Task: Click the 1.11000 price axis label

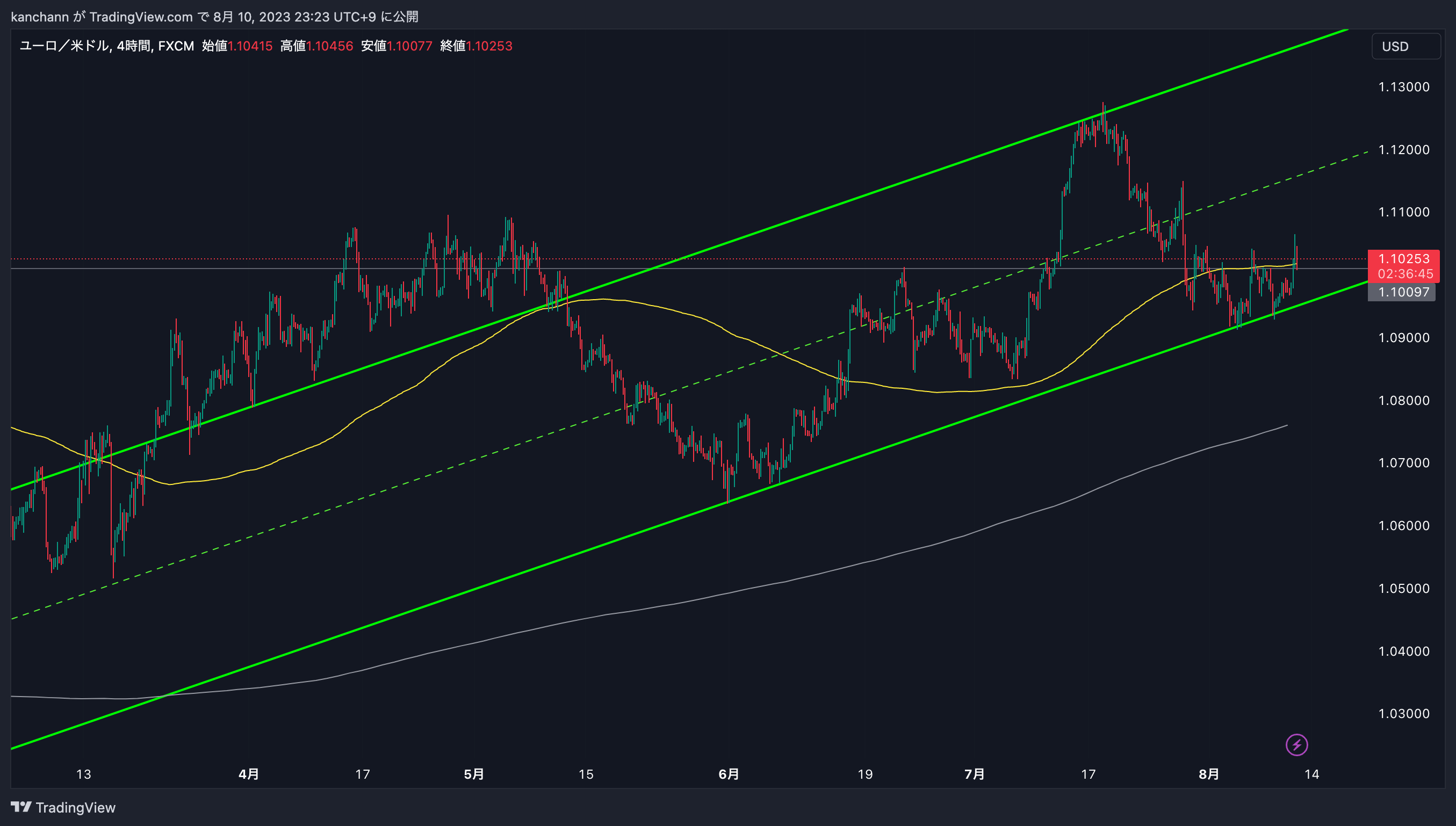Action: point(1404,212)
